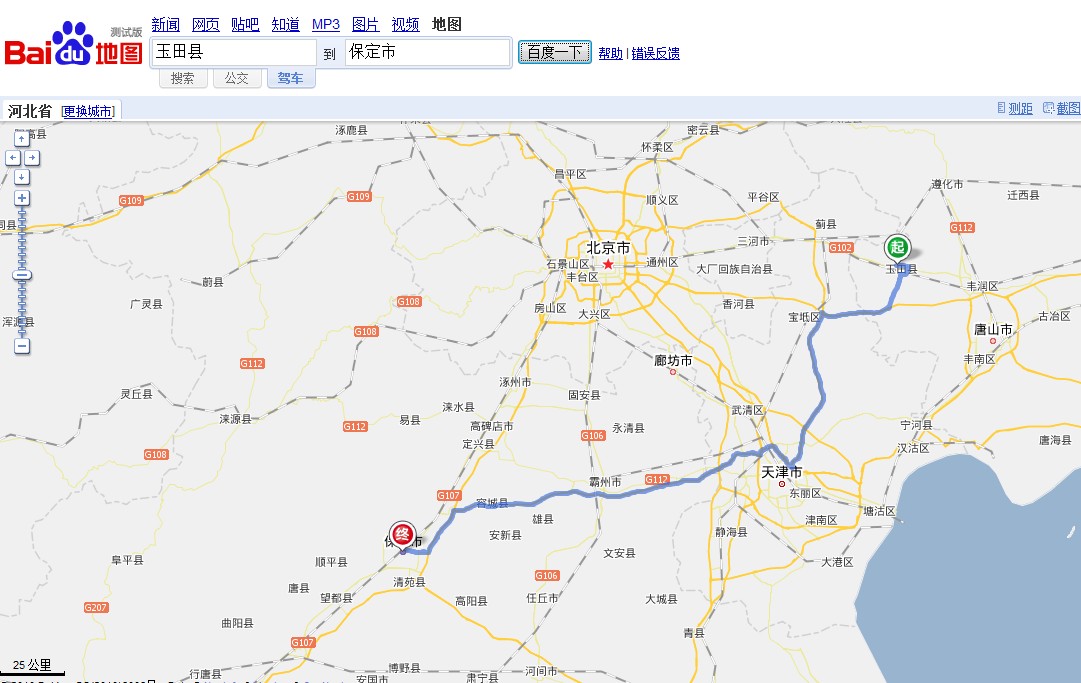Screen dimensions: 1081x683
Task: Click the red 终 destination marker
Action: click(403, 535)
